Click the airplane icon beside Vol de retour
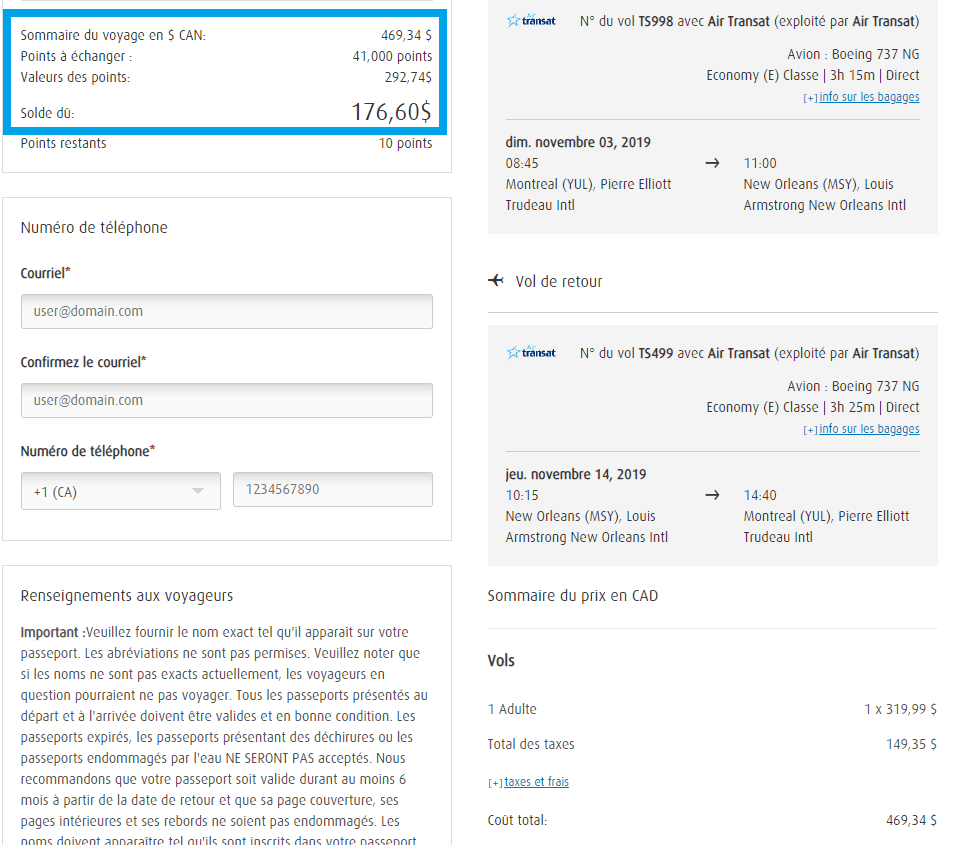Viewport: 959px width, 845px height. [x=496, y=281]
